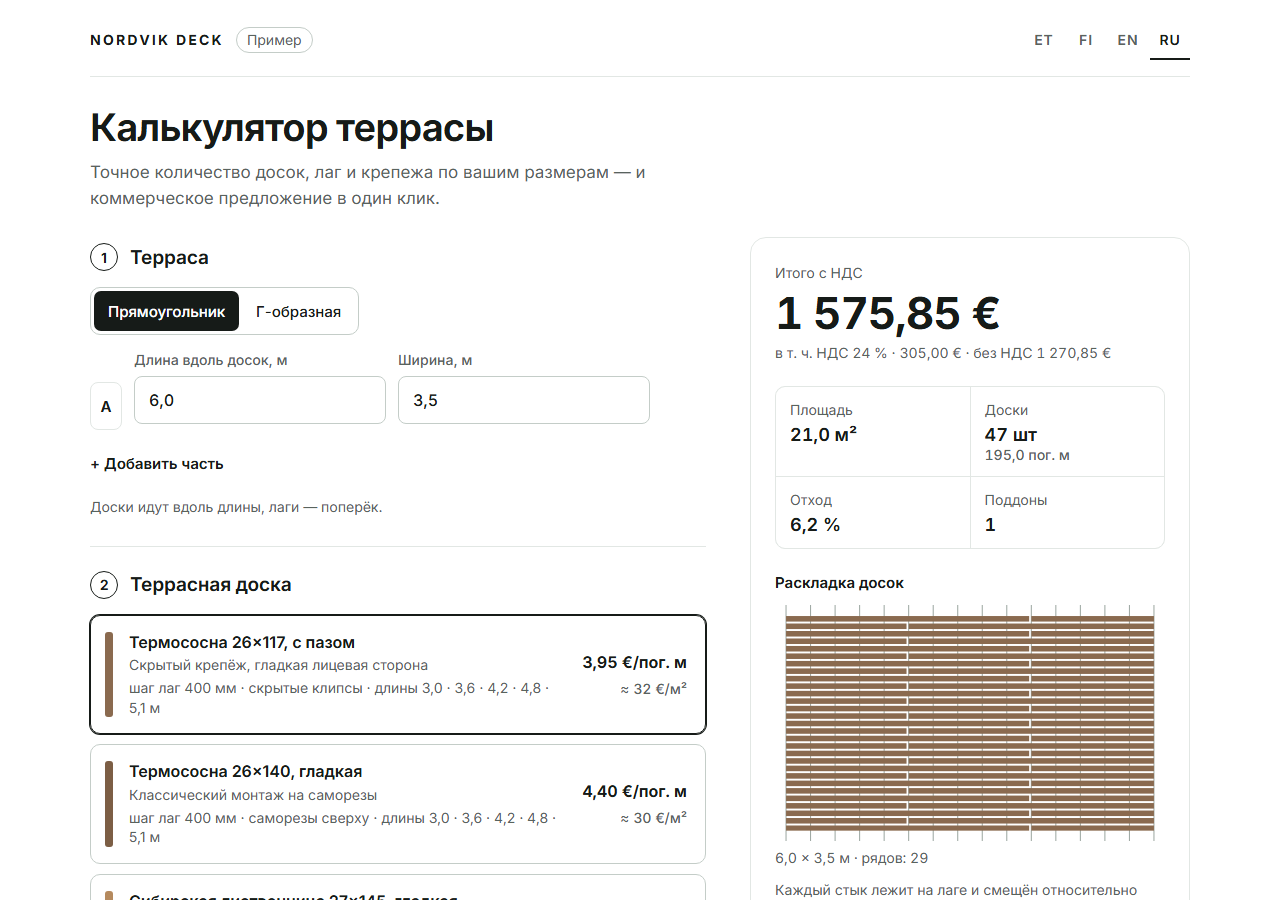Image resolution: width=1280 pixels, height=900 pixels.
Task: Select the RU language tab
Action: [1170, 41]
